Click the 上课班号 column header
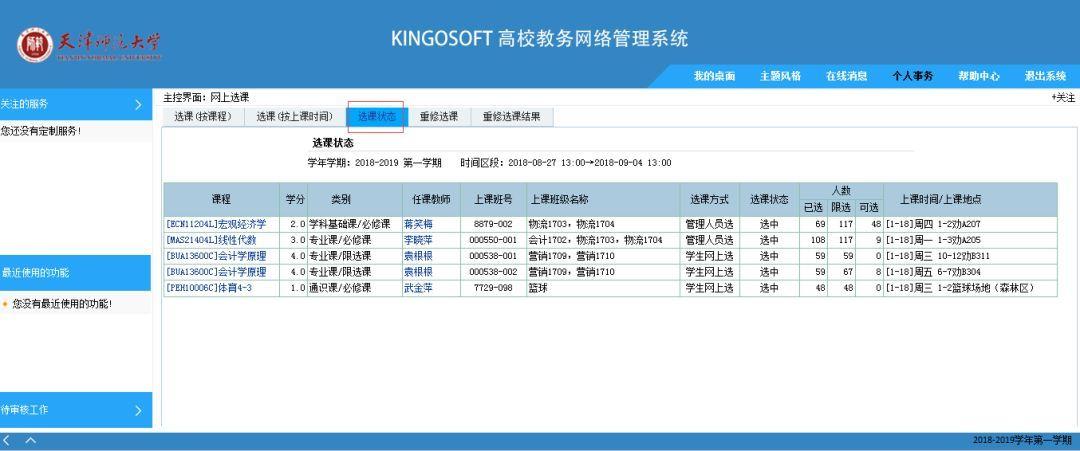Viewport: 1080px width, 451px height. (493, 200)
